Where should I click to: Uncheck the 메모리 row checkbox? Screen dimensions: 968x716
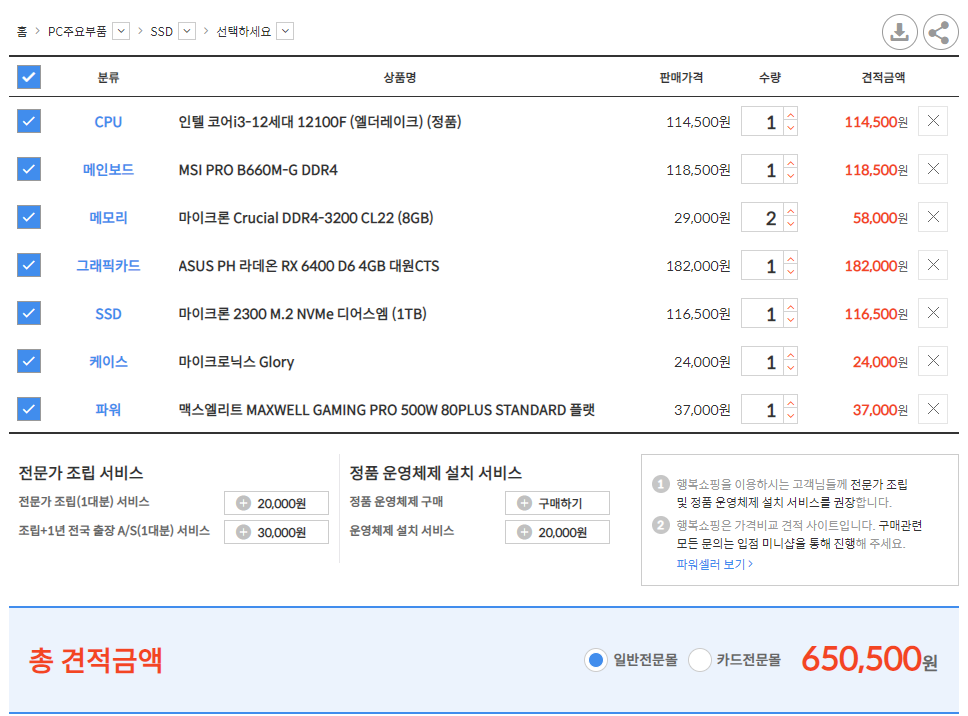[x=29, y=217]
